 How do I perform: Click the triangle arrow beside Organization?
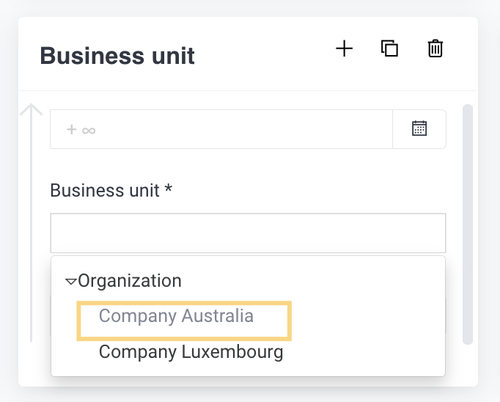(x=71, y=282)
